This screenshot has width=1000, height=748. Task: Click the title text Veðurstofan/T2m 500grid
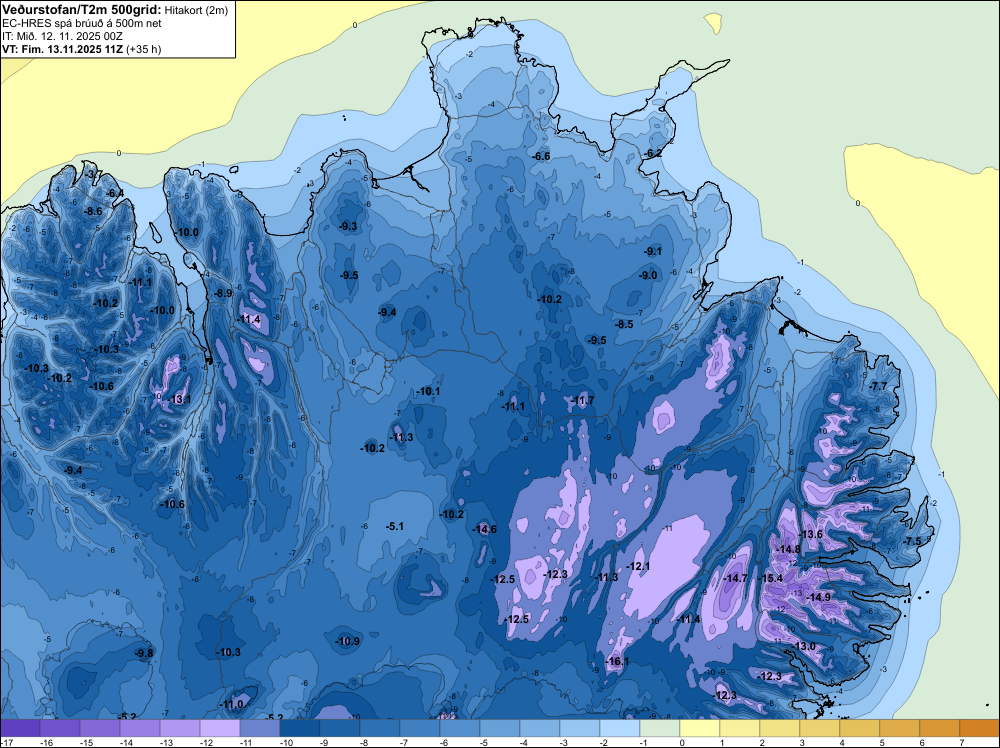tap(82, 9)
